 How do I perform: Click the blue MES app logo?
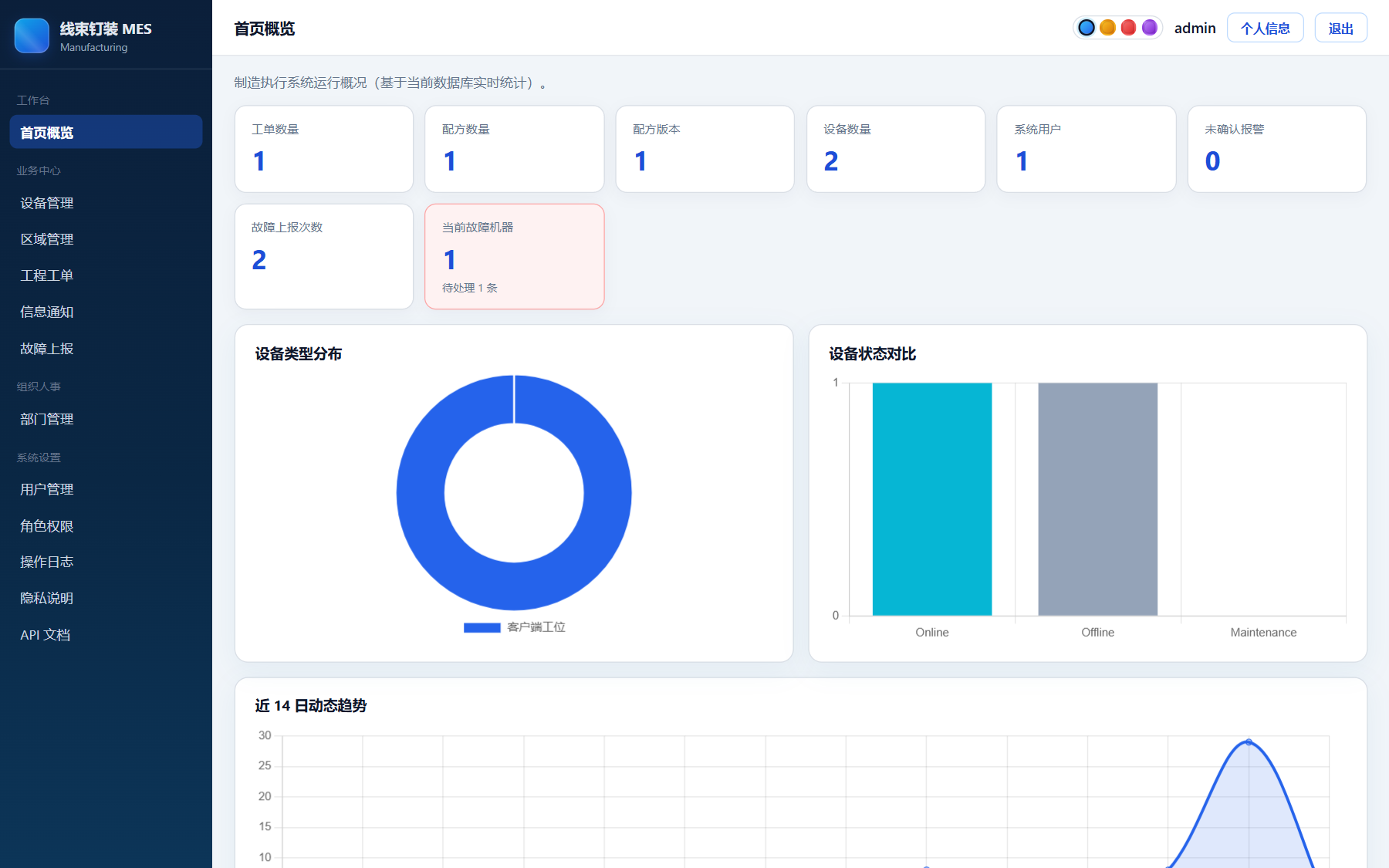click(32, 35)
